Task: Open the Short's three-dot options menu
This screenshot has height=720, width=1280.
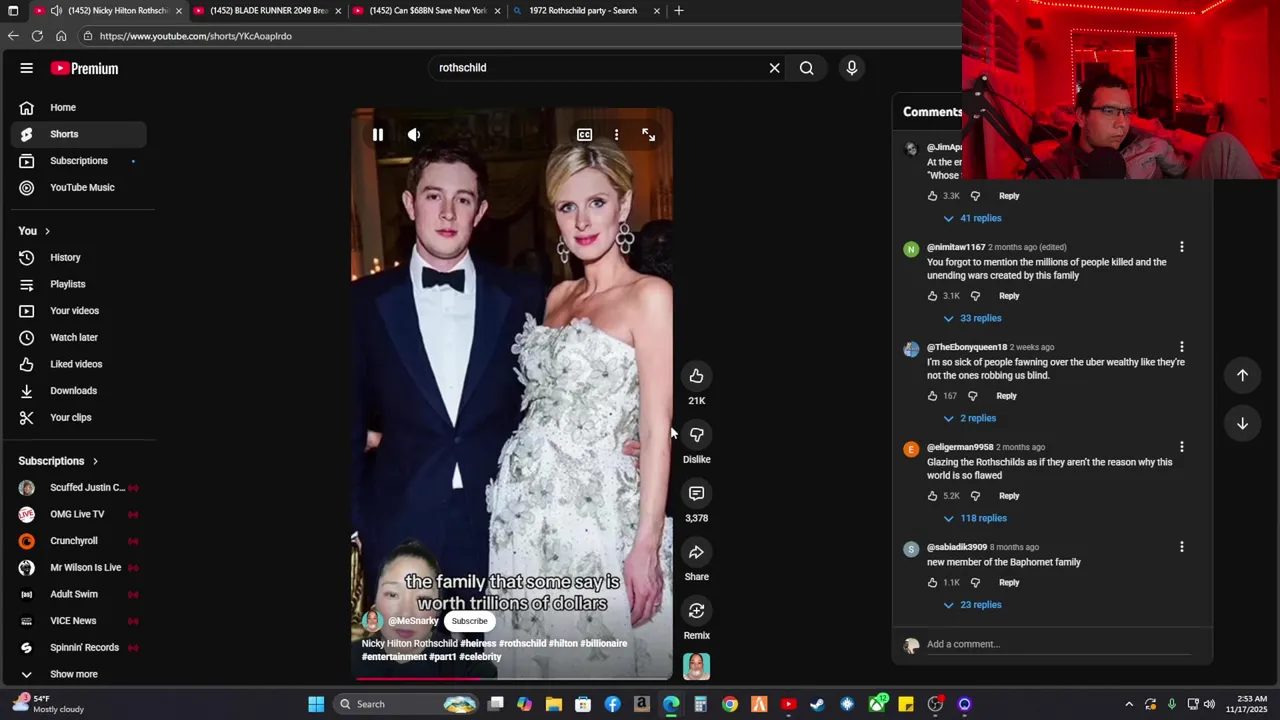Action: [616, 135]
